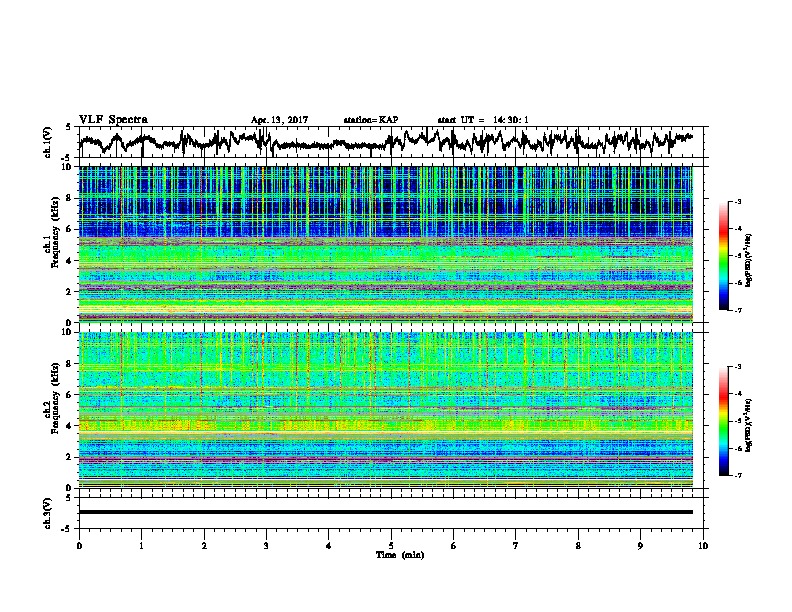
Task: Click the "station=KAP" label
Action: click(x=371, y=120)
